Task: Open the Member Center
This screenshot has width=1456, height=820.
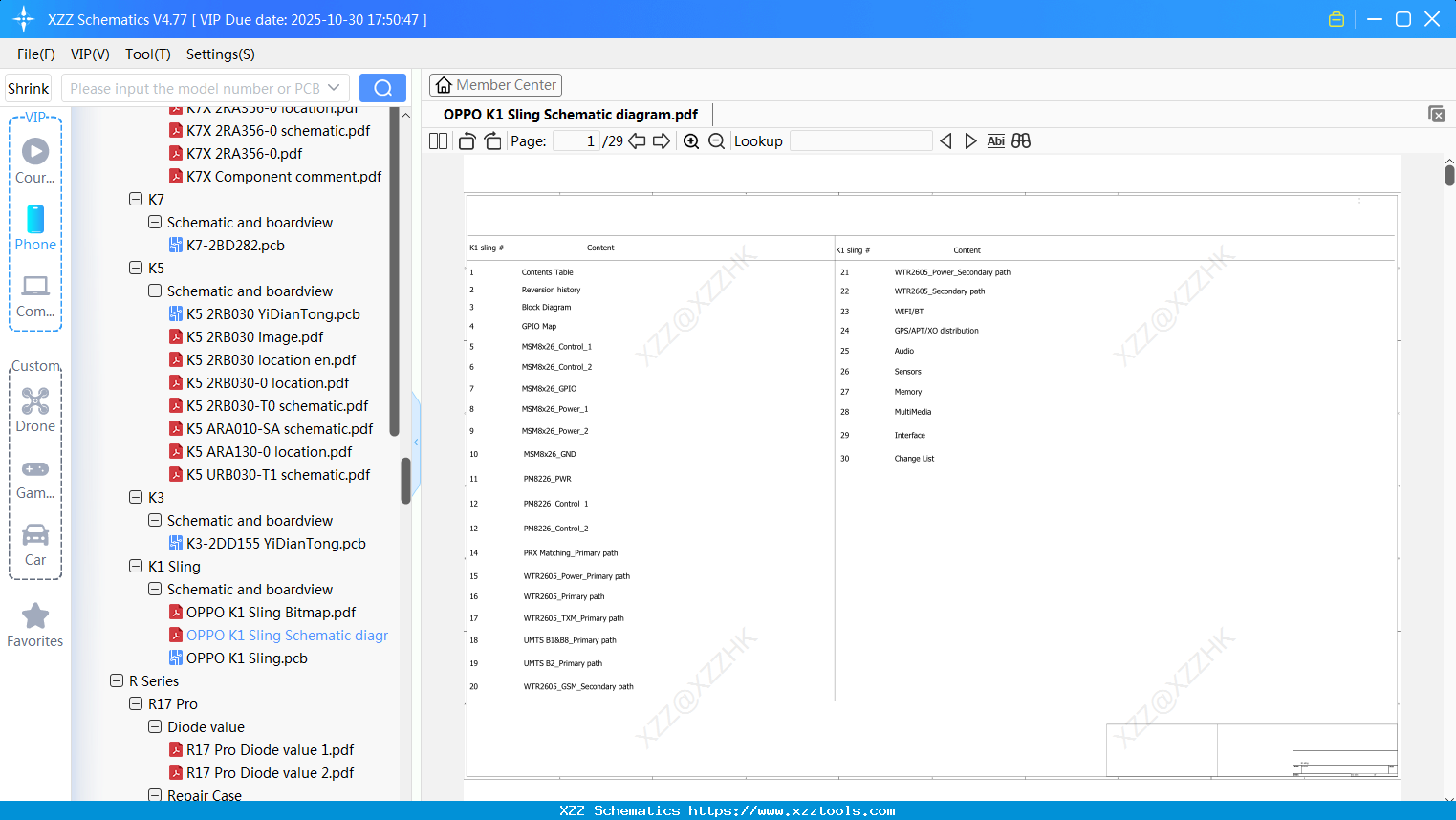Action: coord(495,85)
